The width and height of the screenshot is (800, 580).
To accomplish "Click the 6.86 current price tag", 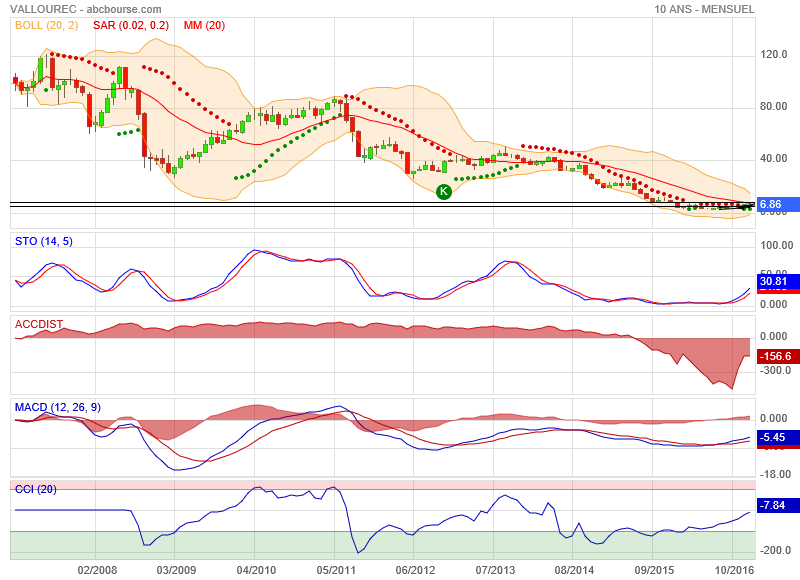I will tap(779, 205).
